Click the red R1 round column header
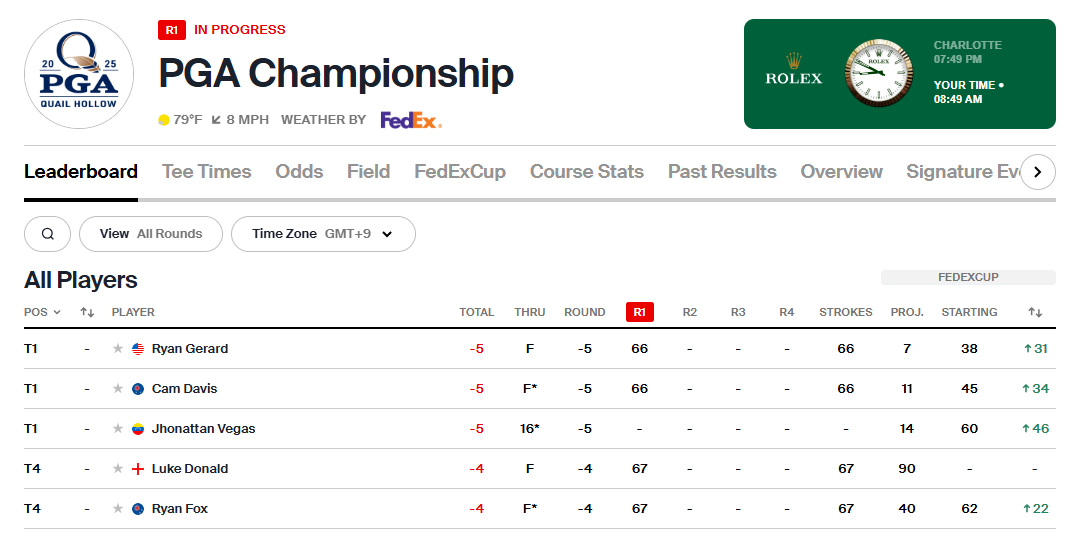The image size is (1077, 546). (x=639, y=312)
